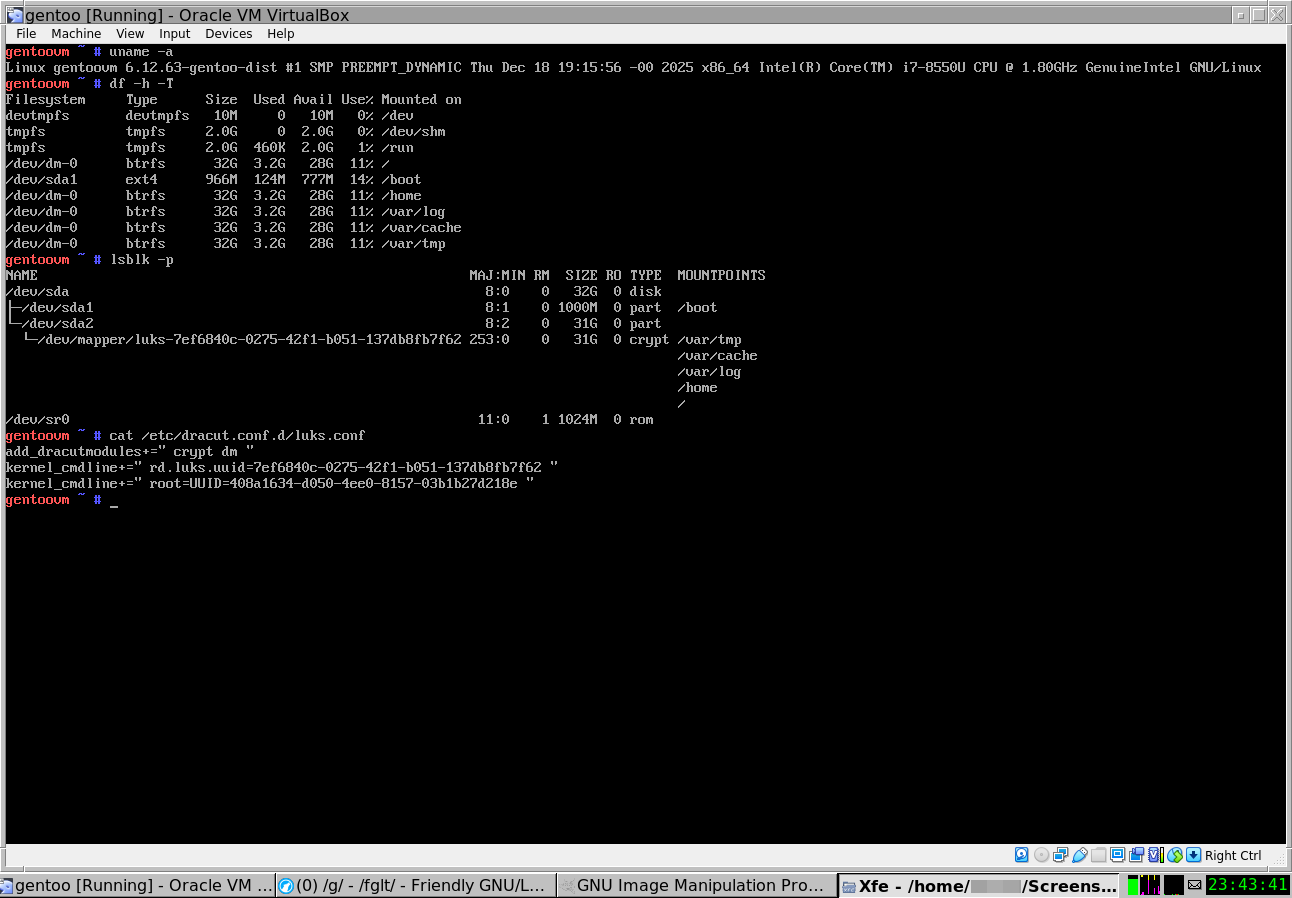Open the Machine menu
Viewport: 1292px width, 898px height.
[x=76, y=34]
